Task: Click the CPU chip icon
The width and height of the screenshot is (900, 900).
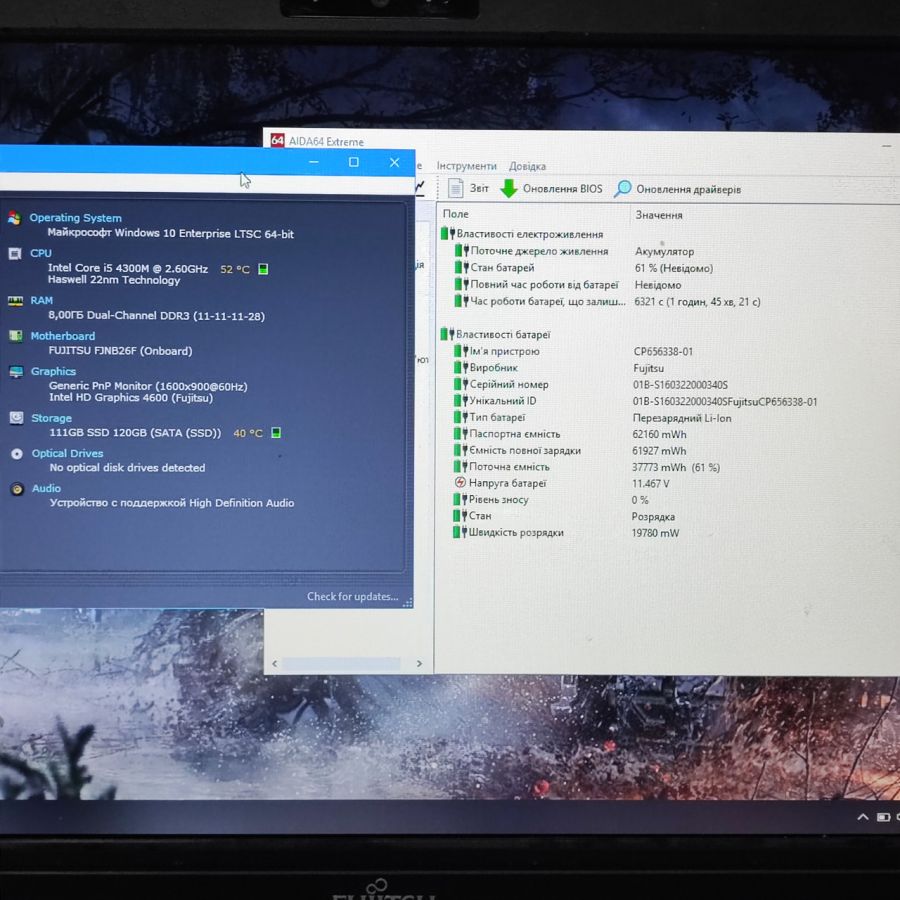Action: [15, 253]
